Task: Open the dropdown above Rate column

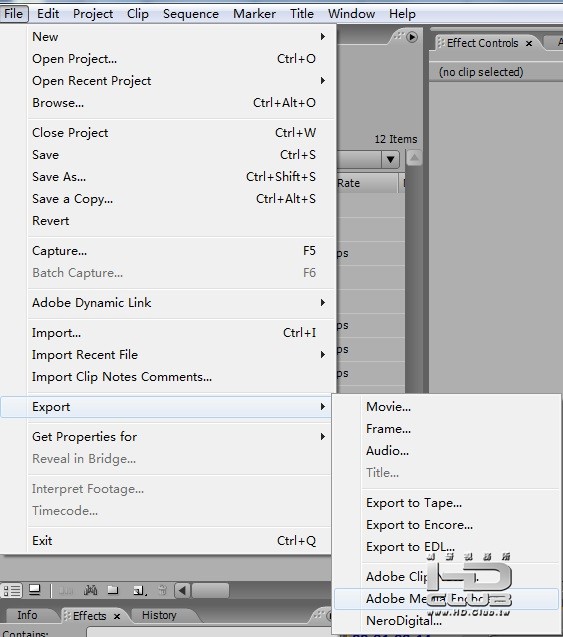Action: click(x=390, y=159)
